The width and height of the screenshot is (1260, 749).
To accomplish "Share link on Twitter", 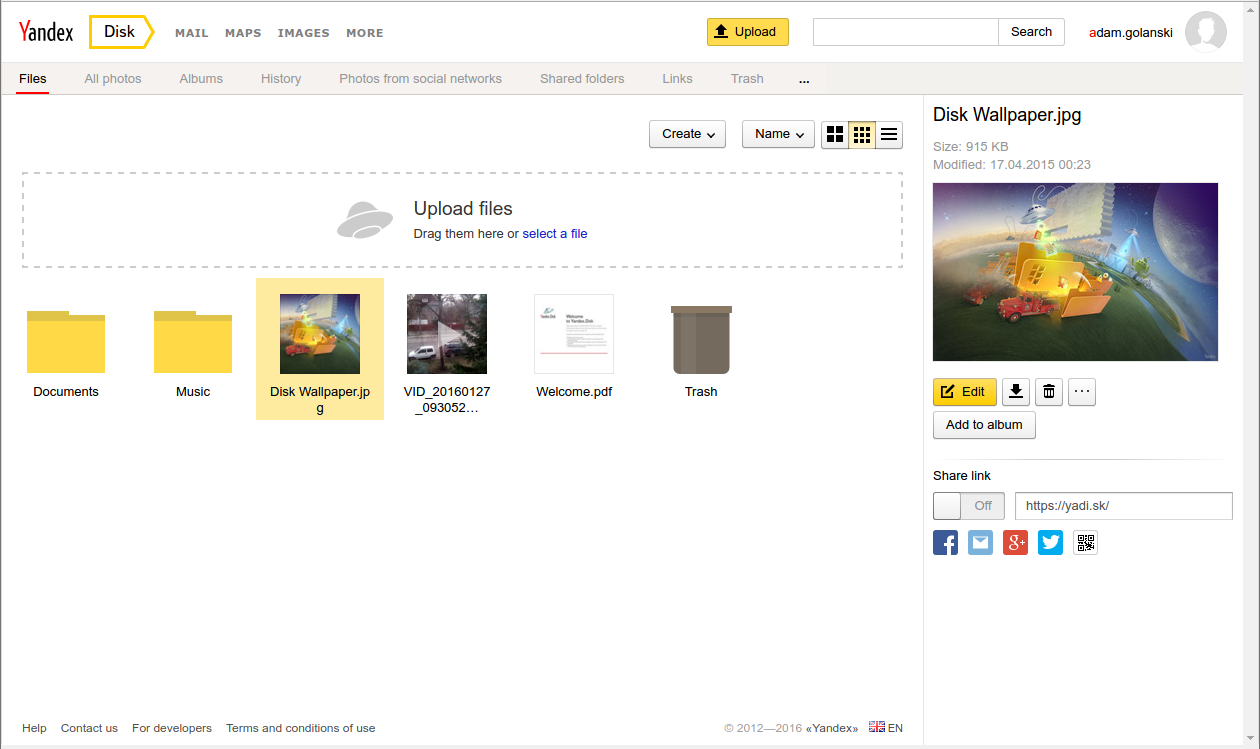I will tap(1050, 543).
